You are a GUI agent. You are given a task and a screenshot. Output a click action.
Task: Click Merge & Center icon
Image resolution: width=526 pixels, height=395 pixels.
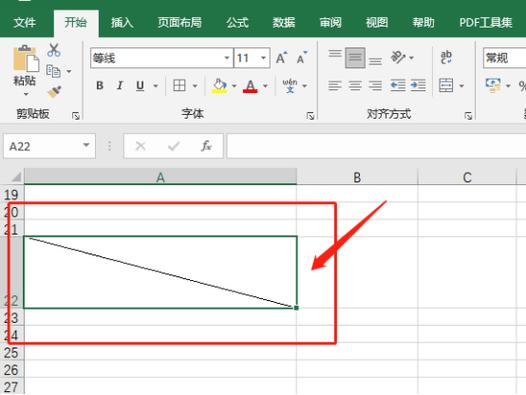tap(446, 85)
